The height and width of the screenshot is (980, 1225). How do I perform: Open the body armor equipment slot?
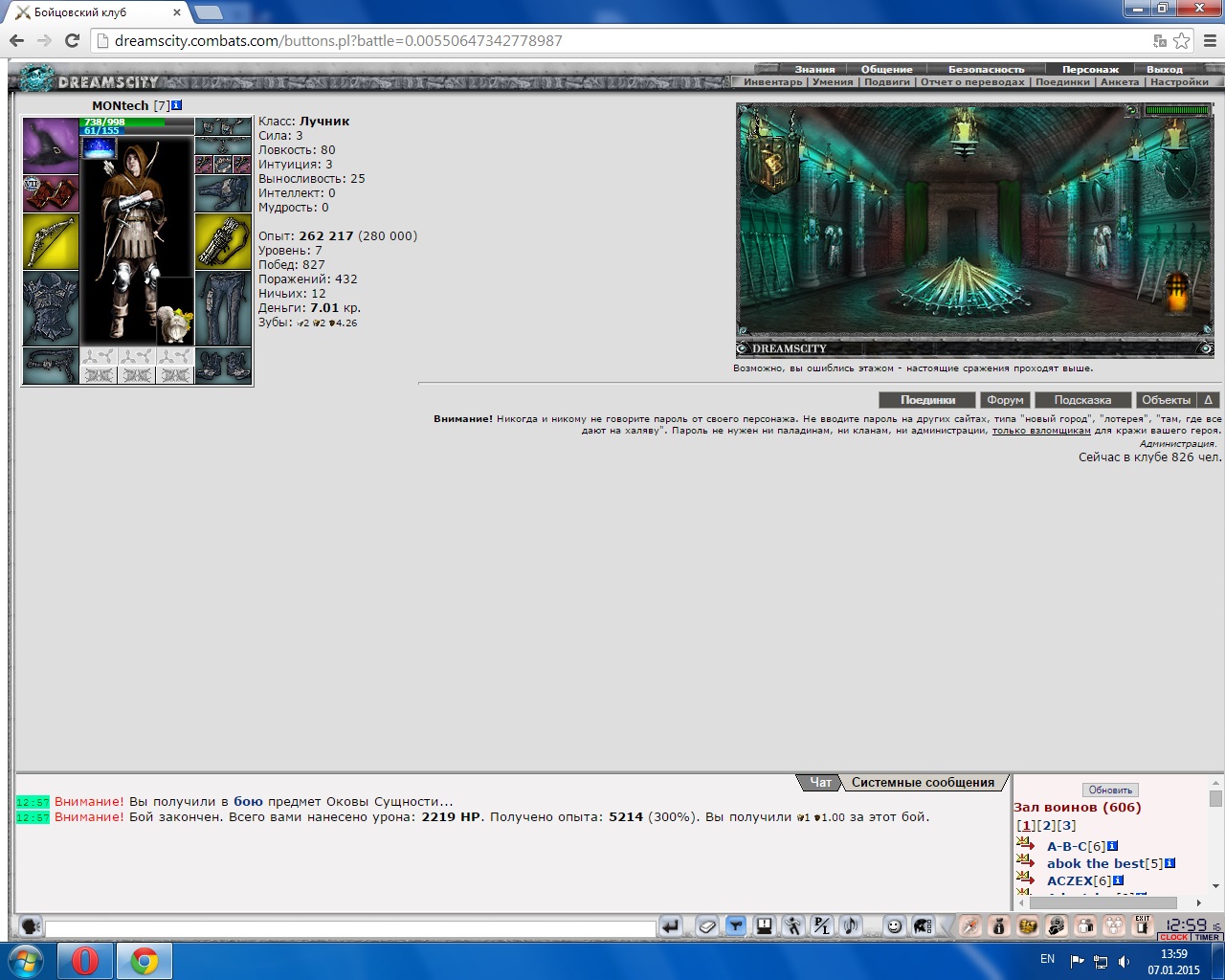[x=51, y=308]
